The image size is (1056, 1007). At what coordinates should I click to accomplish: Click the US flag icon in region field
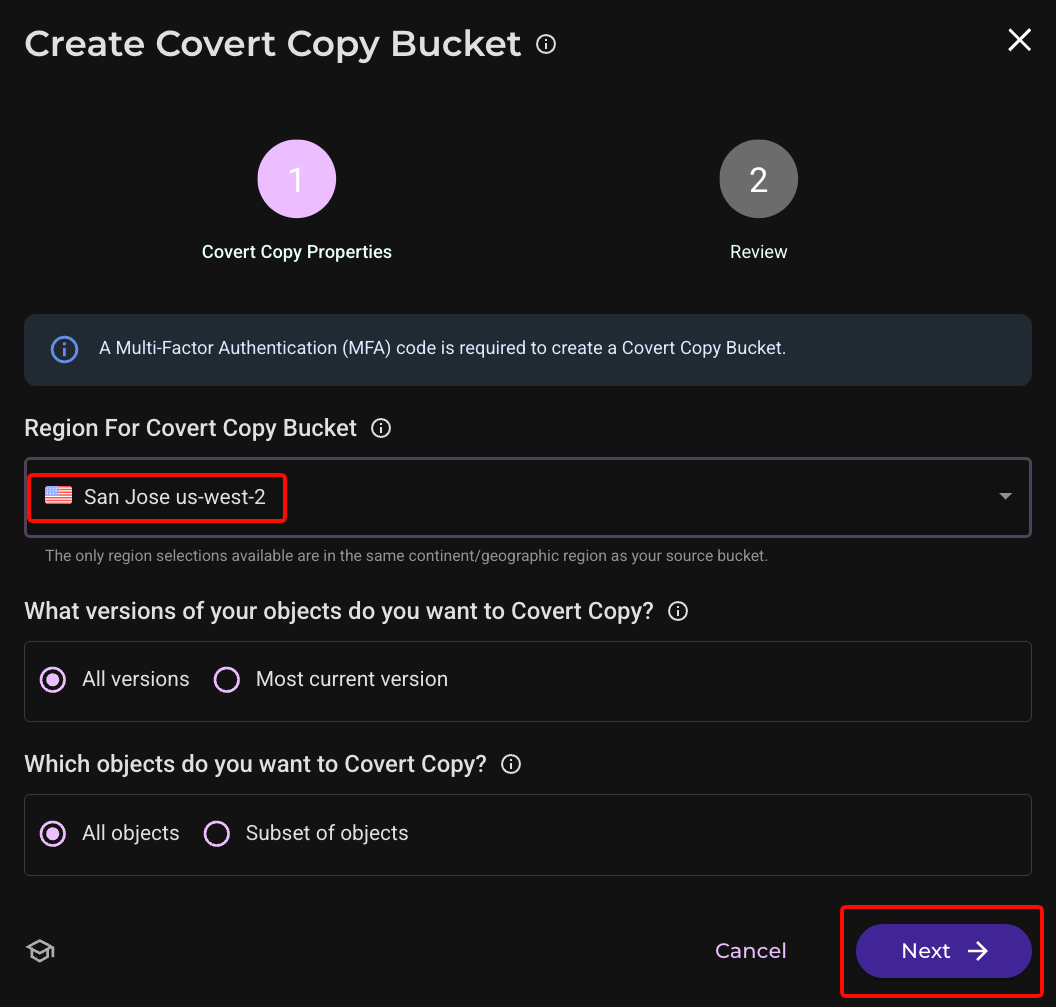59,495
